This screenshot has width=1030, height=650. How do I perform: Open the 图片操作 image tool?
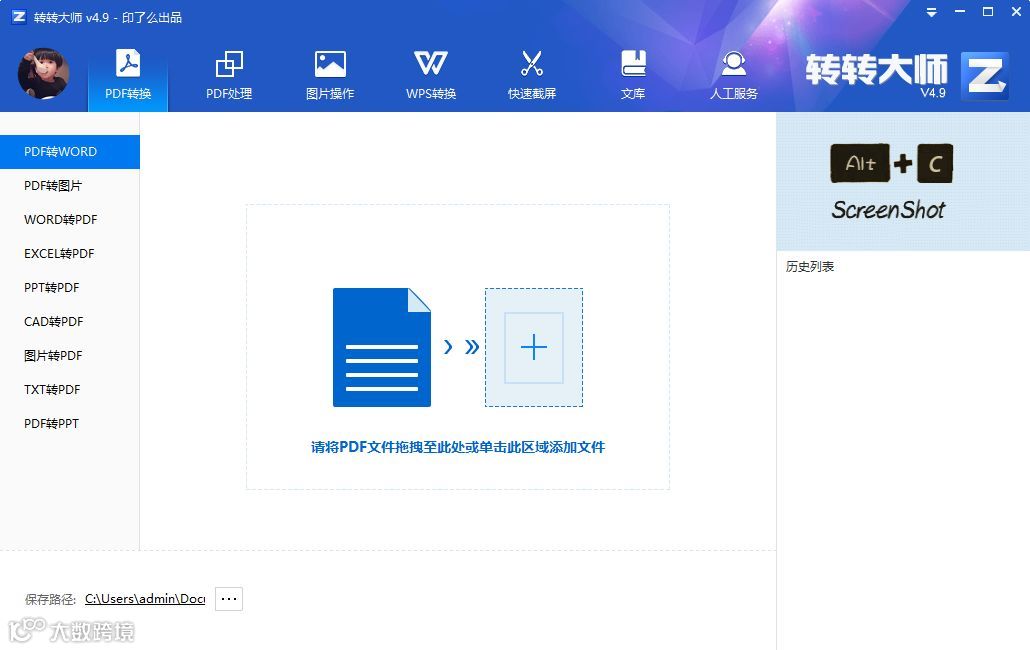click(330, 75)
